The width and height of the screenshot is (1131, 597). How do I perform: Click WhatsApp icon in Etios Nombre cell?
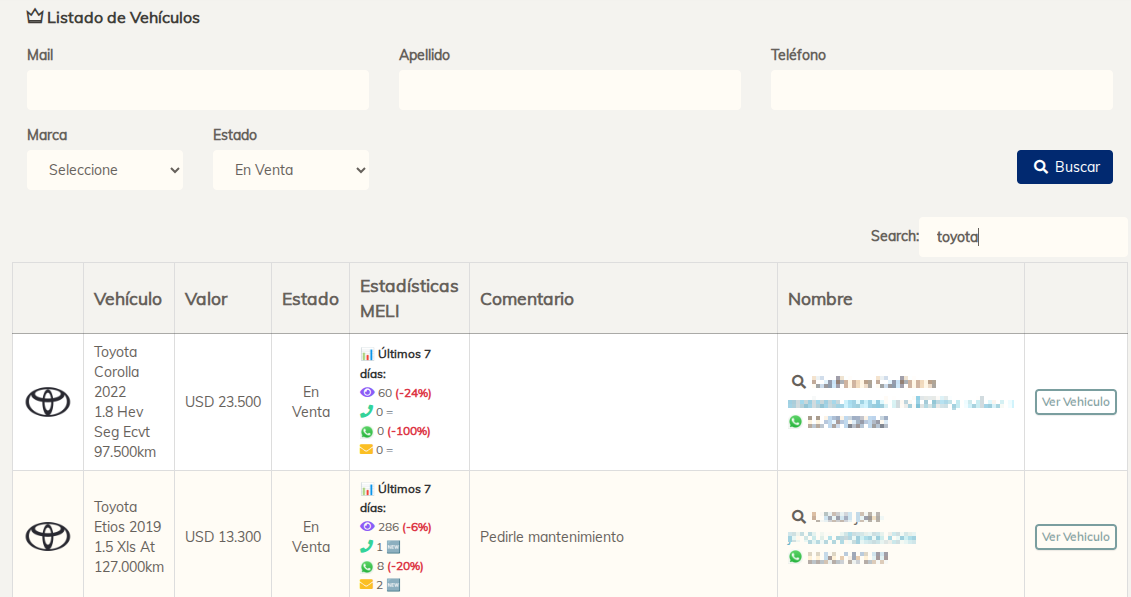(x=796, y=556)
